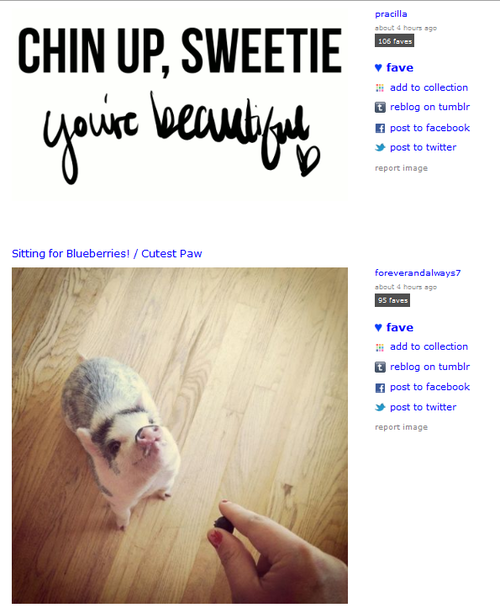Click the Facebook icon beside first image
This screenshot has width=500, height=608.
380,128
